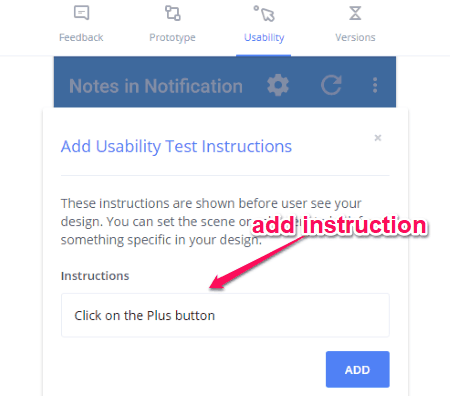The width and height of the screenshot is (450, 396).
Task: Dismiss the instructions dialog with the X
Action: 378,138
